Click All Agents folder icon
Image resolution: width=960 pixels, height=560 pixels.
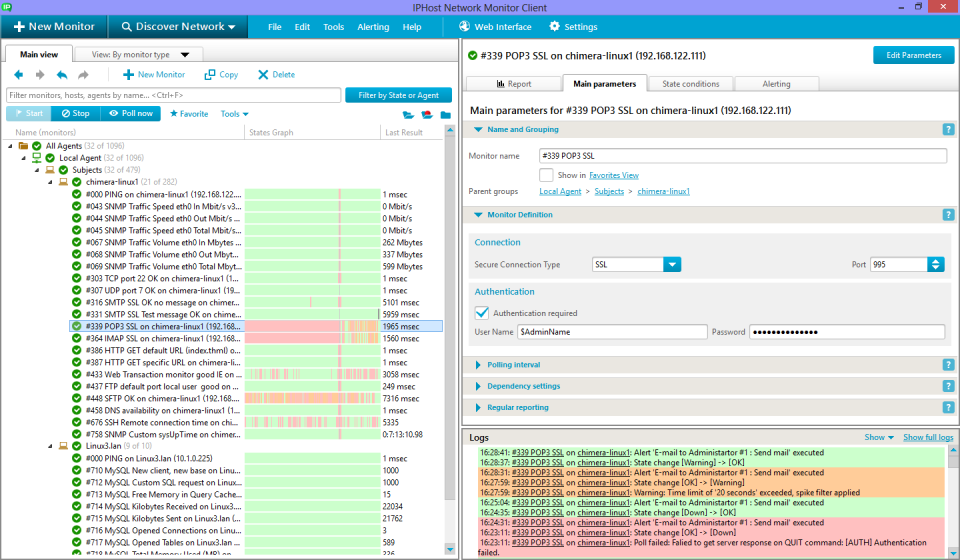point(23,146)
